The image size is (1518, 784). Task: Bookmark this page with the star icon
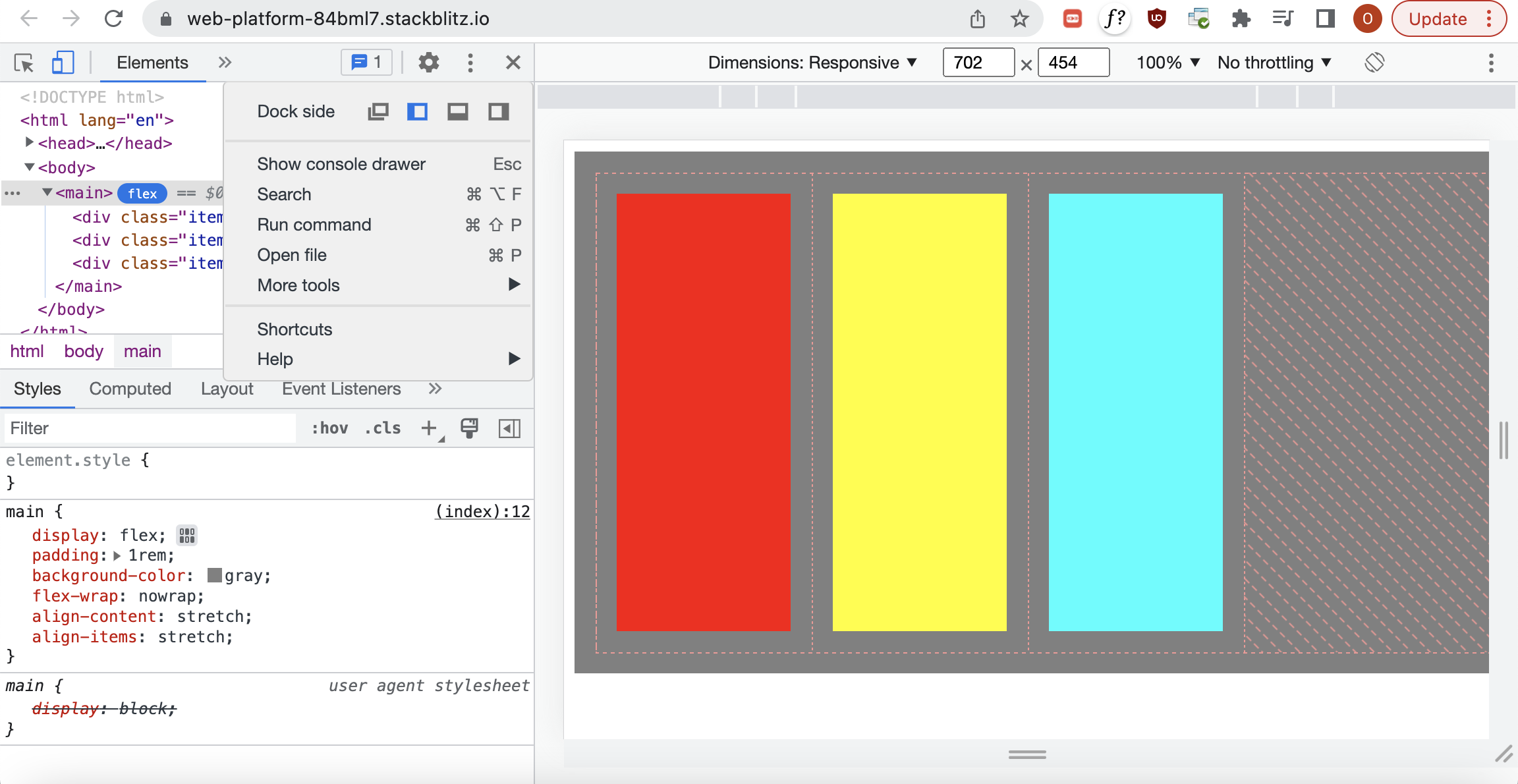[x=1019, y=18]
